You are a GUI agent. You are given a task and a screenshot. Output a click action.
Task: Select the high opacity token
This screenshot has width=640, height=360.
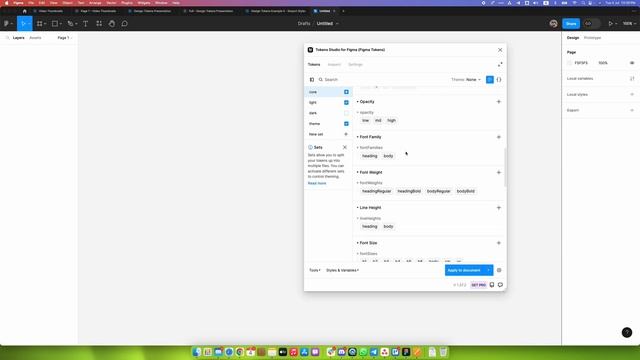pos(391,120)
